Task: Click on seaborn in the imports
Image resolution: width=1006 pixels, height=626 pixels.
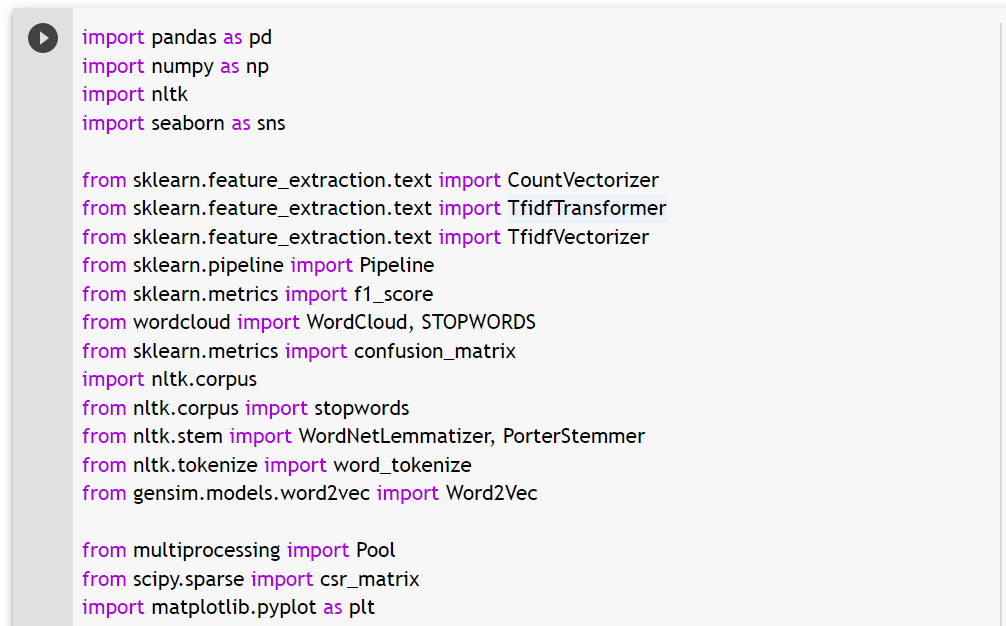Action: pos(188,123)
